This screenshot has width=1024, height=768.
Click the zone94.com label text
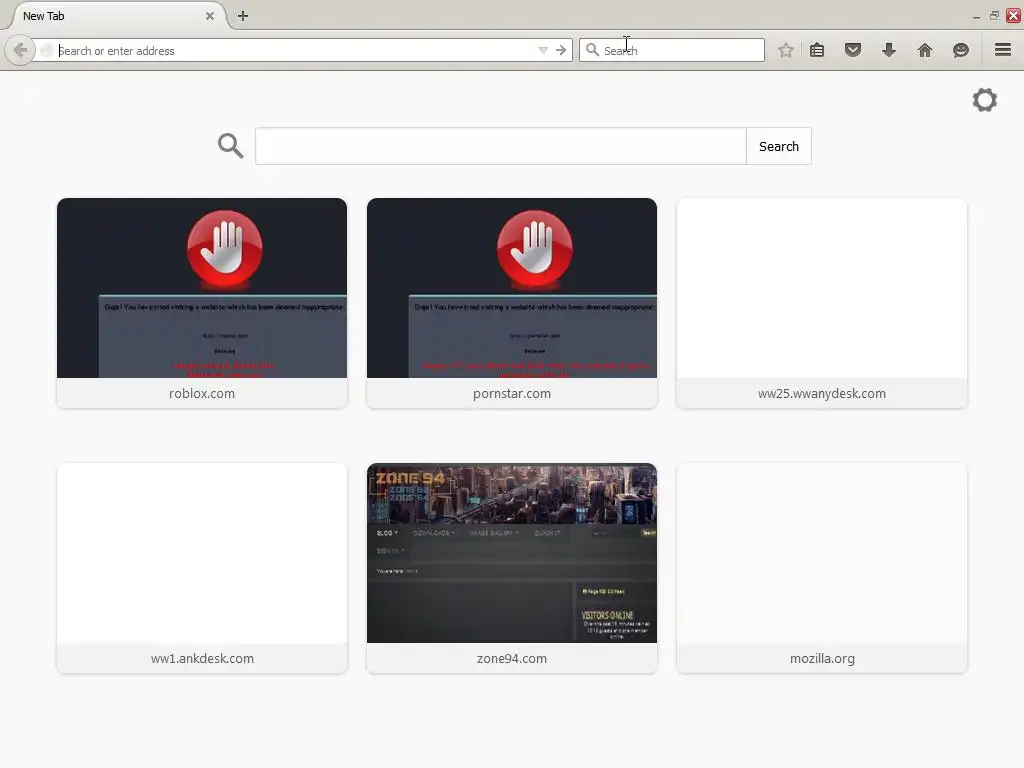(x=512, y=659)
